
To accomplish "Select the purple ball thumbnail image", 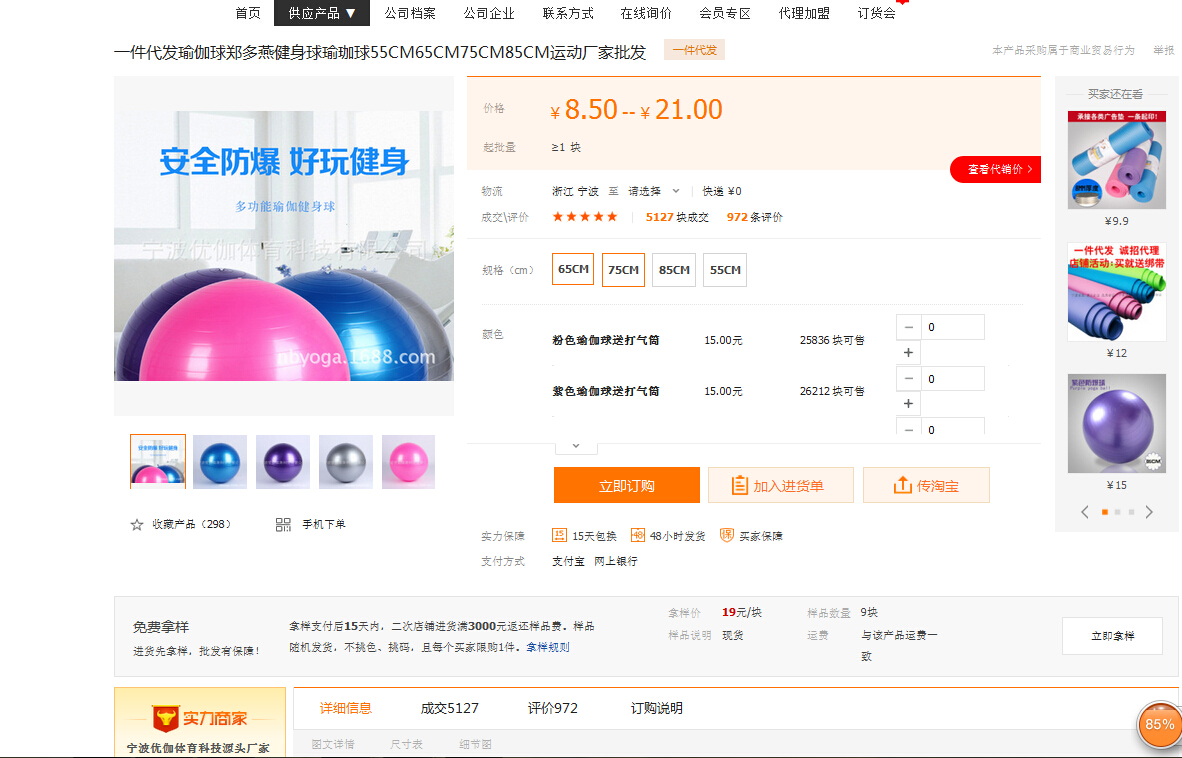I will click(284, 461).
